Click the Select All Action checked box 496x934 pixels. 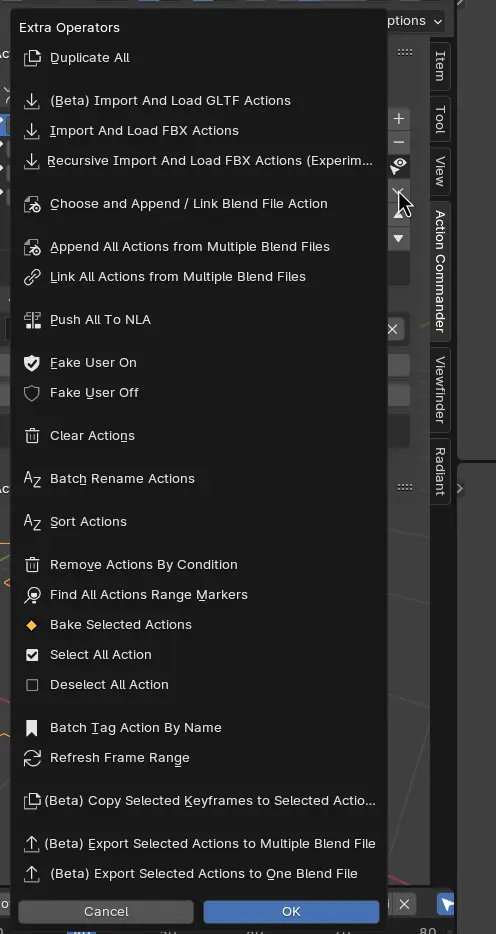click(32, 655)
